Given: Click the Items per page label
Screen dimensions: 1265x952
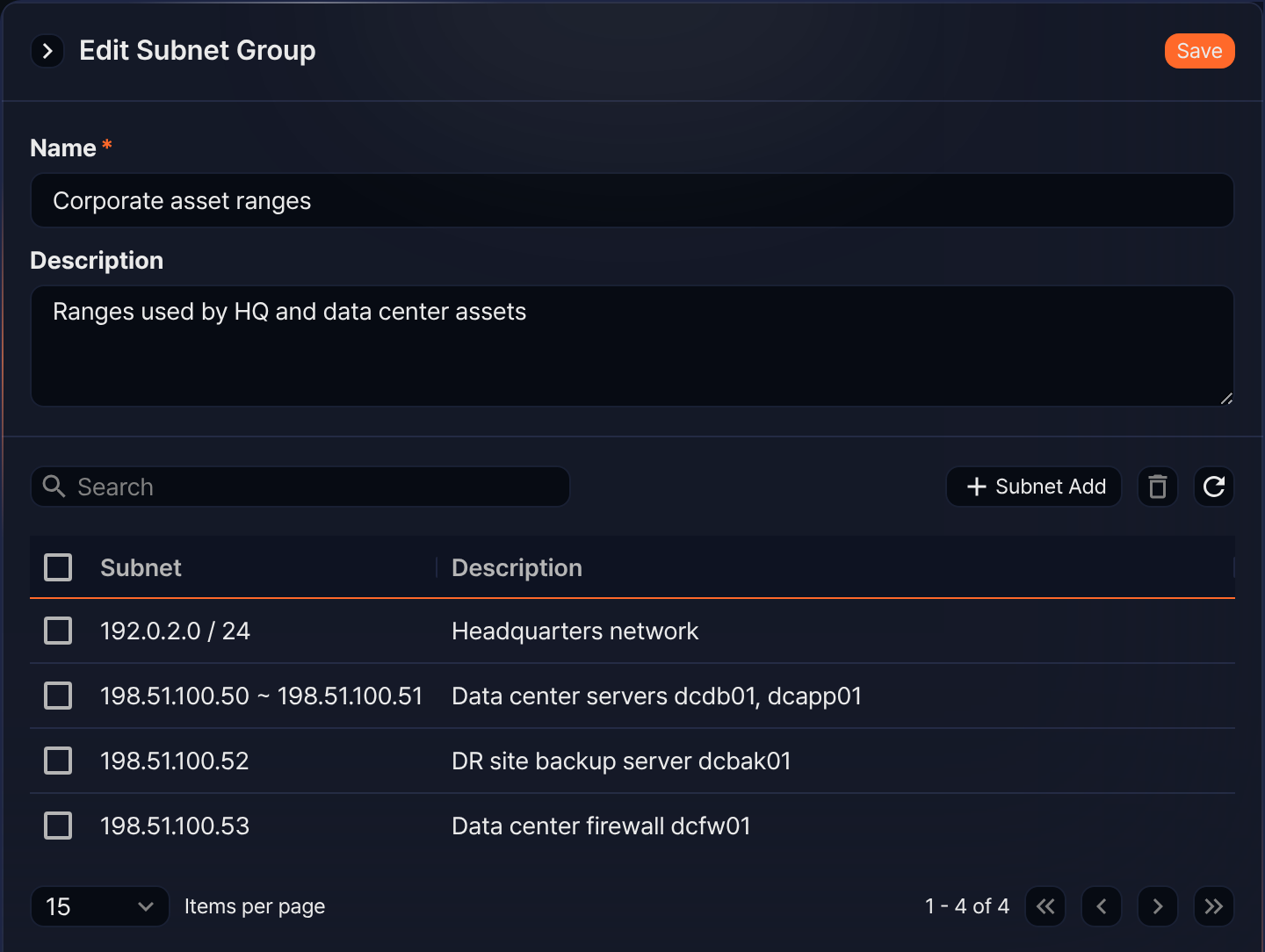Looking at the screenshot, I should click(255, 906).
